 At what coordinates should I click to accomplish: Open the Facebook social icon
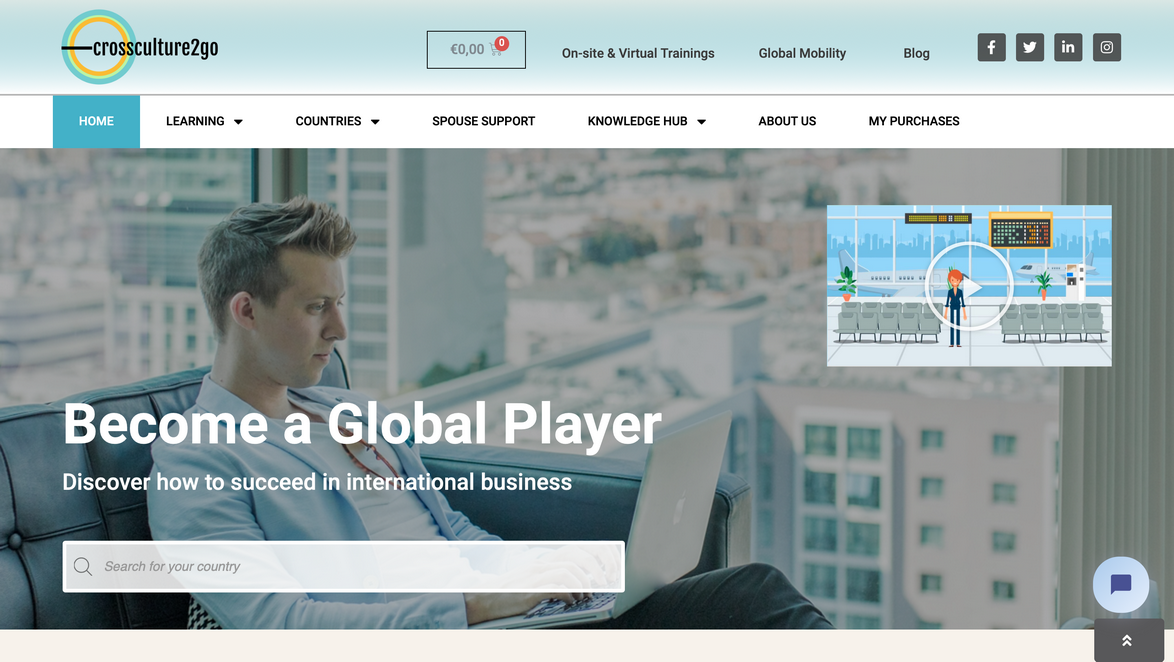pos(991,47)
